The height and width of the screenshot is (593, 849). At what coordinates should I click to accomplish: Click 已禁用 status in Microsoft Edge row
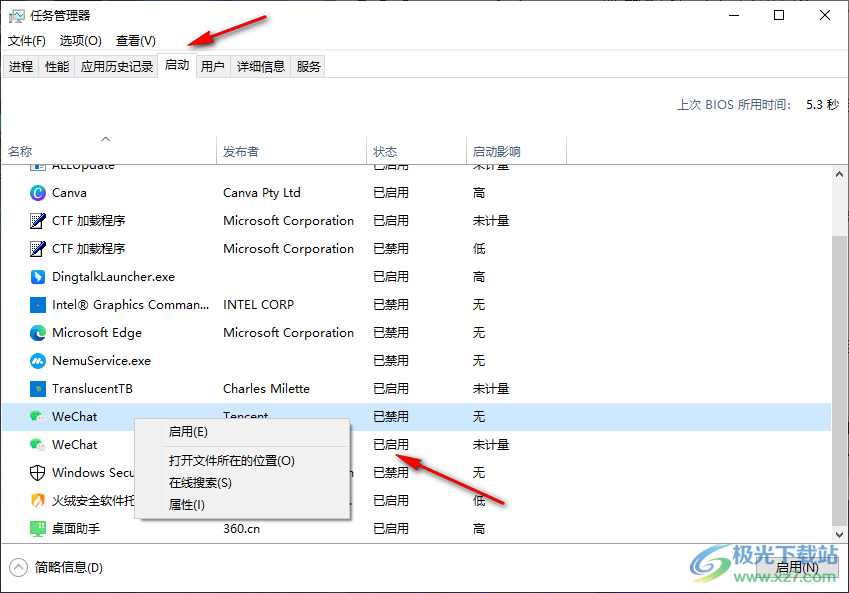pyautogui.click(x=391, y=333)
